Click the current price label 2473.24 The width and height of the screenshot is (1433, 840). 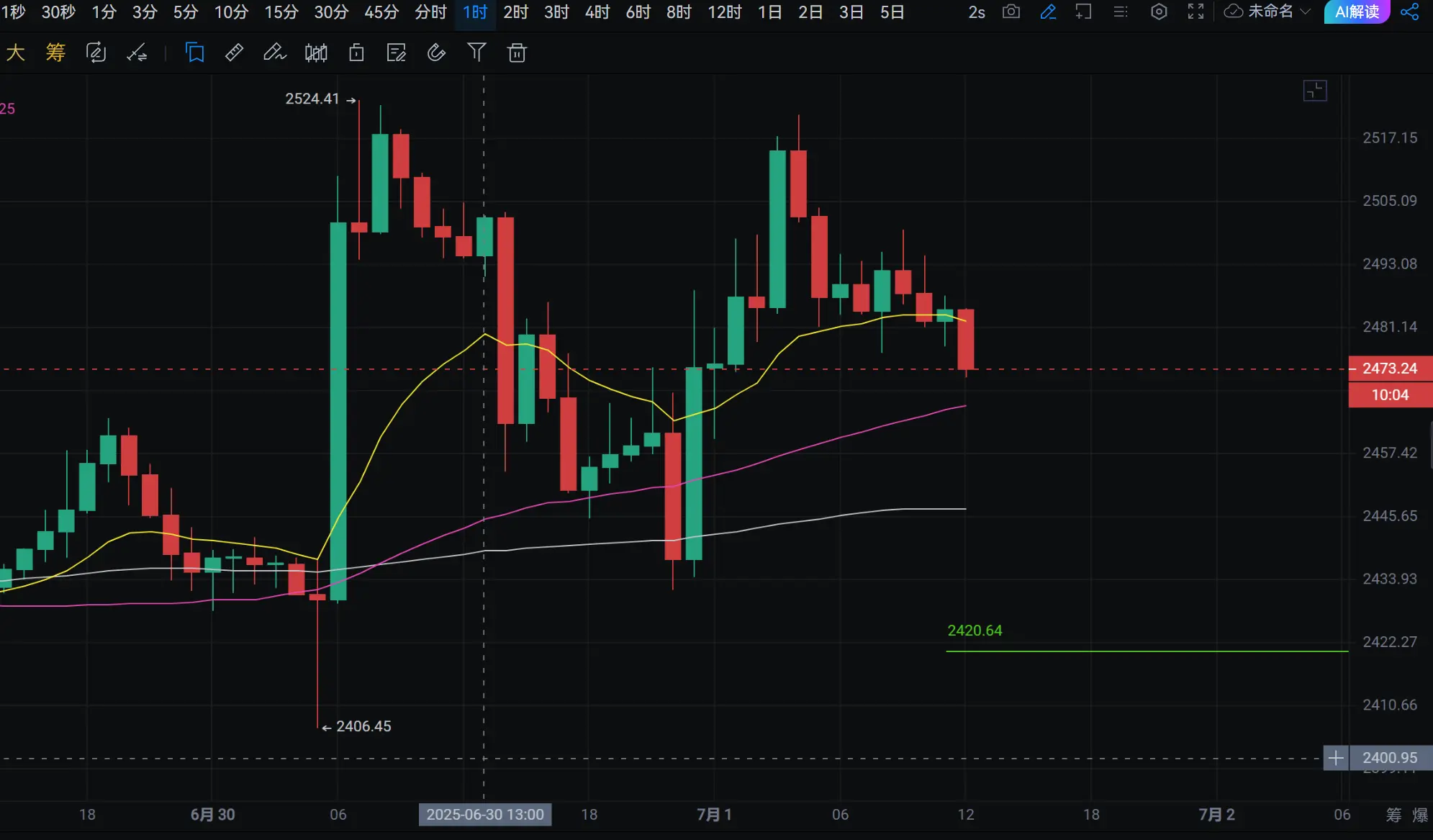point(1390,369)
